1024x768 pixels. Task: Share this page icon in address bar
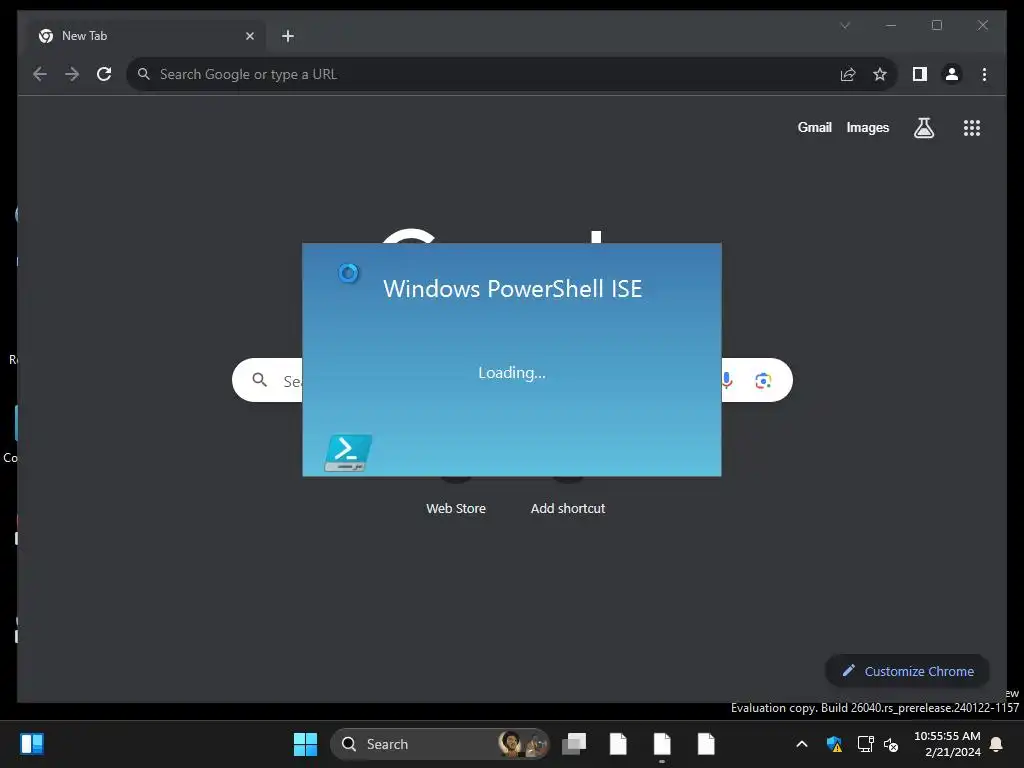pyautogui.click(x=848, y=74)
